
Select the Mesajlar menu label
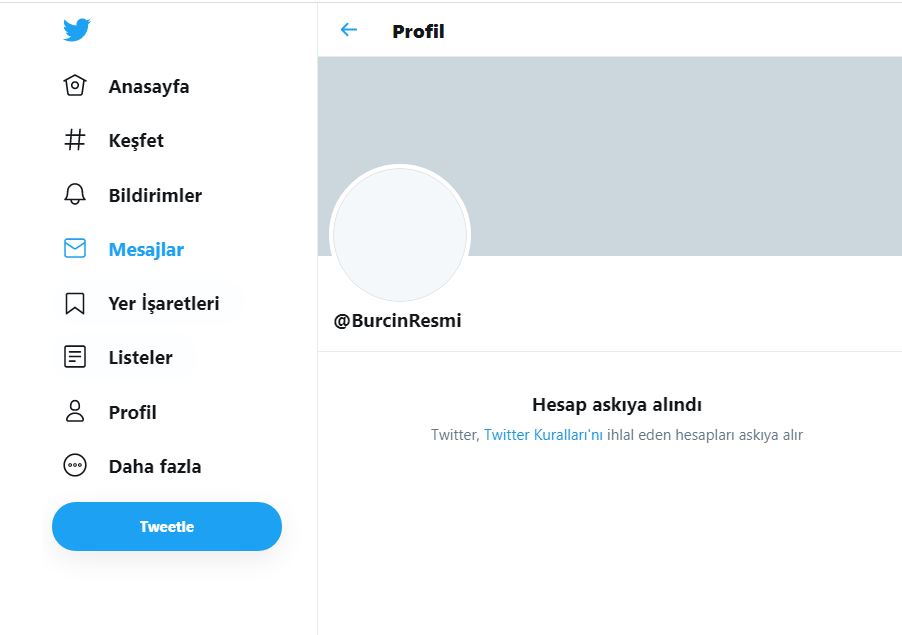coord(146,250)
